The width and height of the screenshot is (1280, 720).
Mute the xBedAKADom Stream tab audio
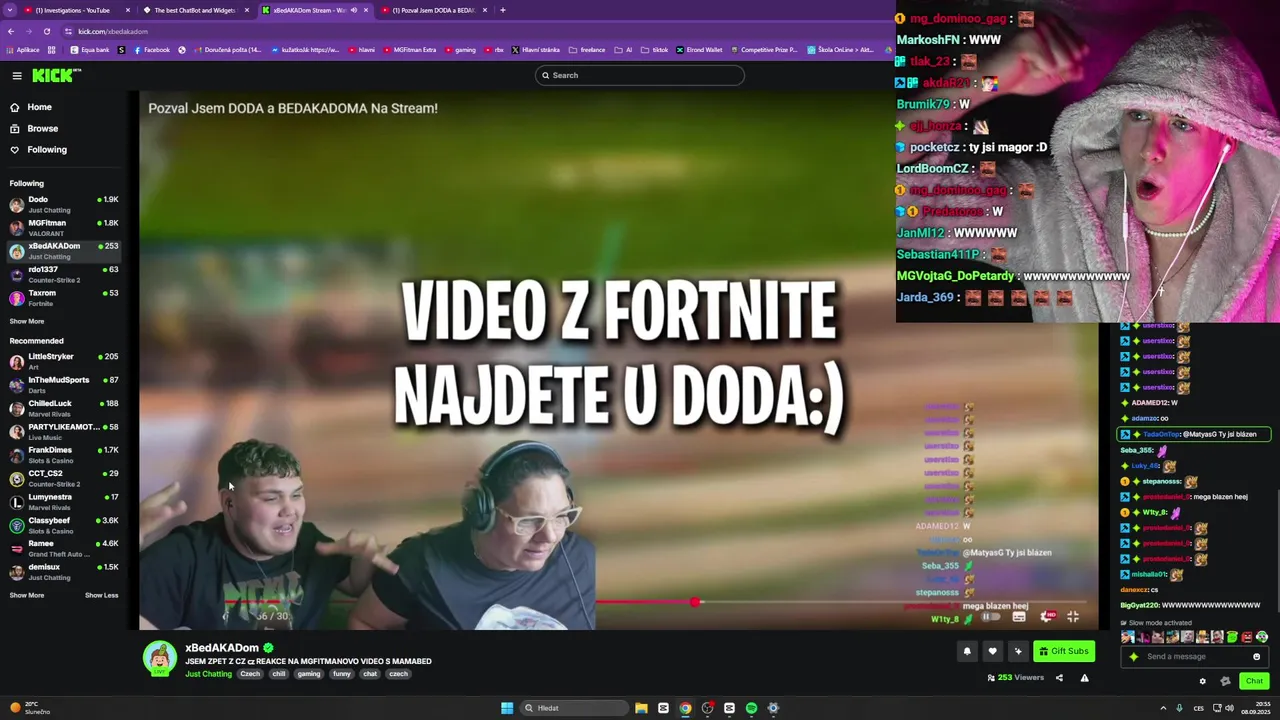[354, 10]
